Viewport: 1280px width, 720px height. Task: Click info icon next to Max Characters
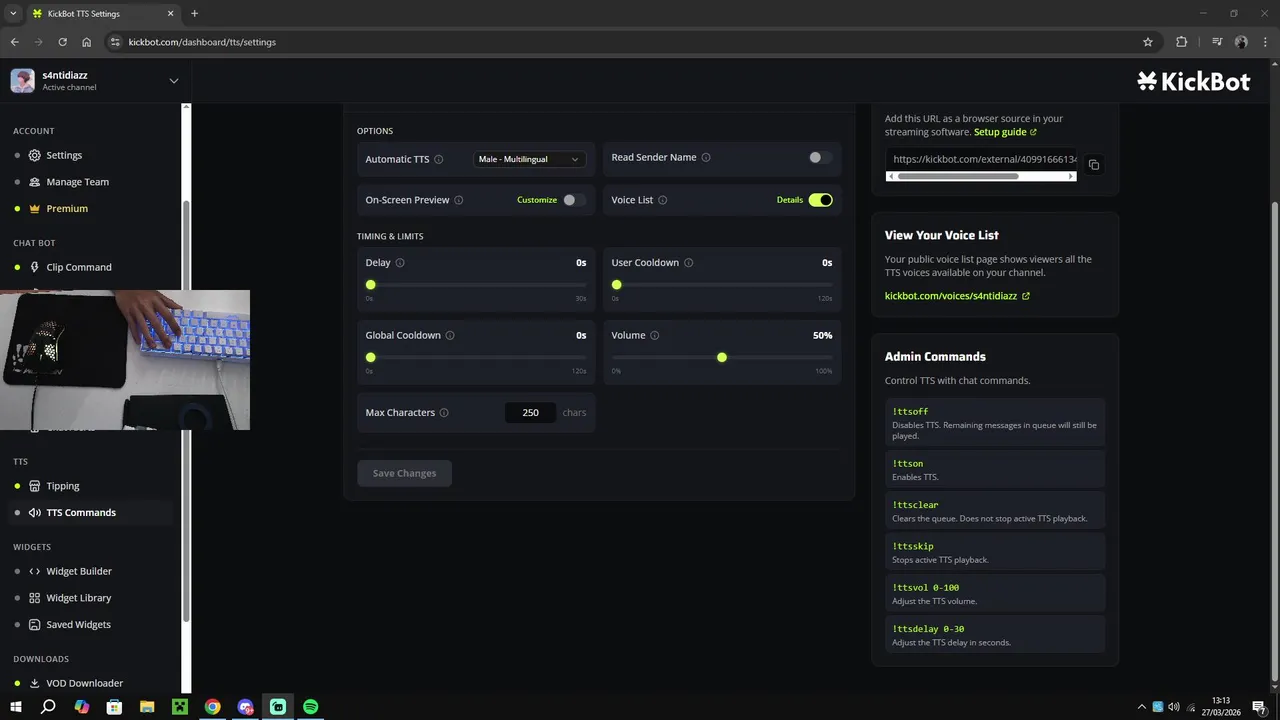tap(444, 412)
